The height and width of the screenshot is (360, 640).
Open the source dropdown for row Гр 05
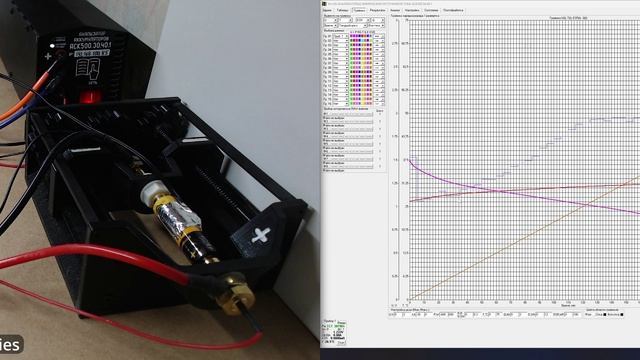340,54
